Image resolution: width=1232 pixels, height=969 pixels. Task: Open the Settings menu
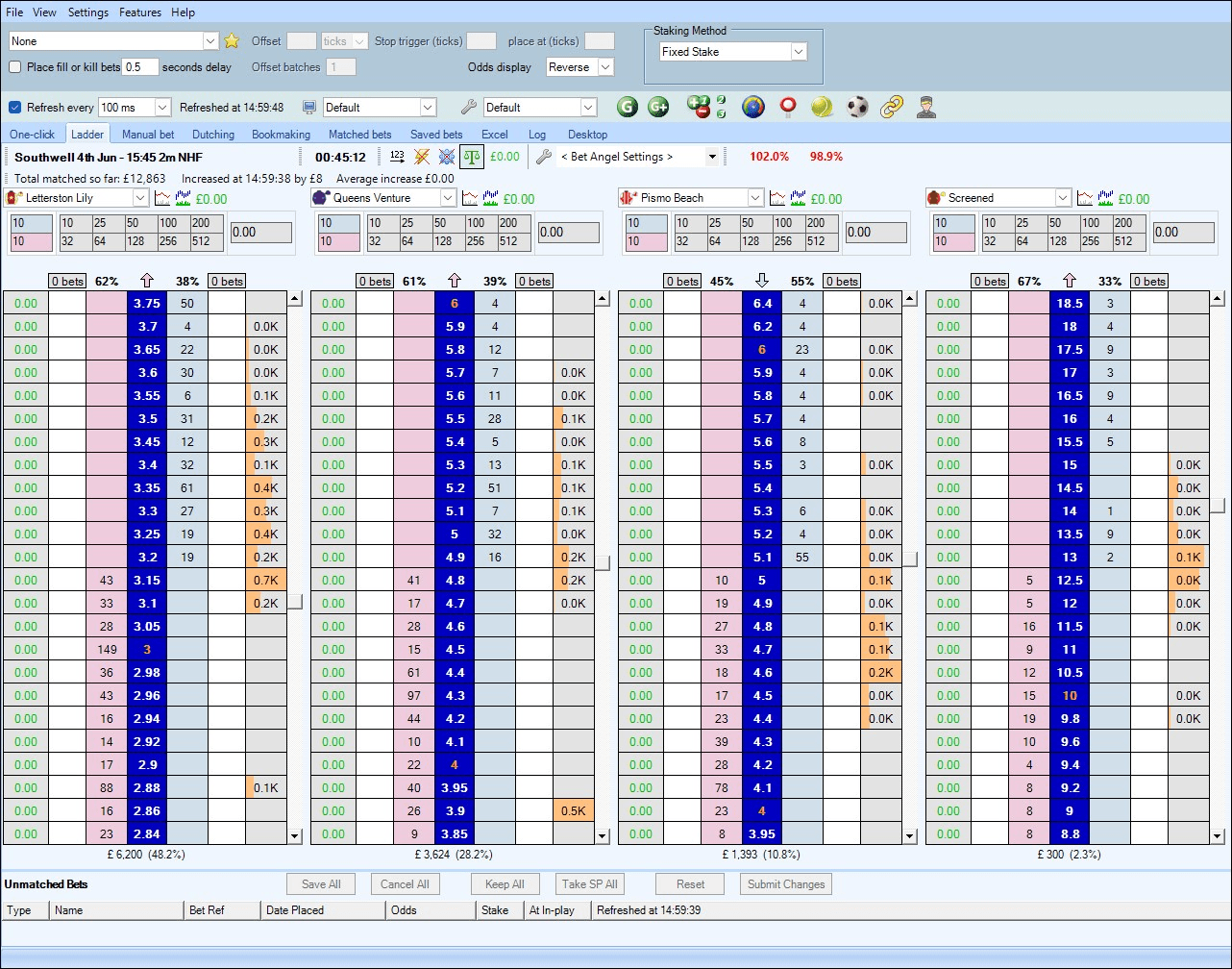point(88,12)
